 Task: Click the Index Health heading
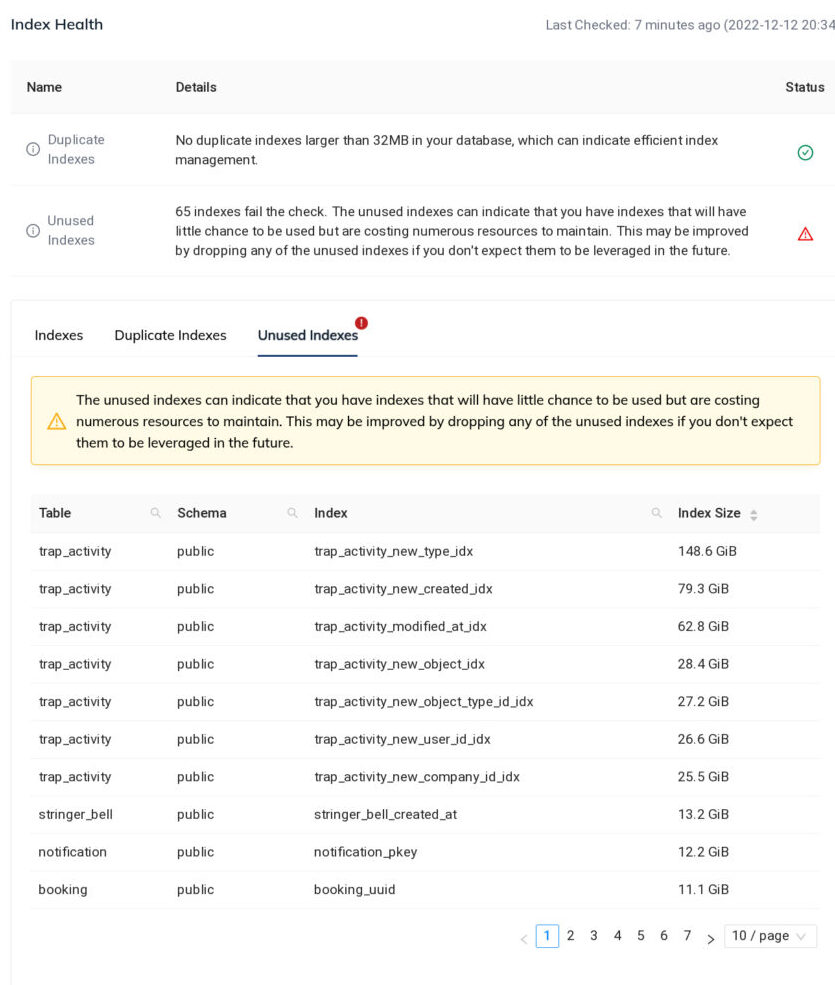click(x=57, y=24)
